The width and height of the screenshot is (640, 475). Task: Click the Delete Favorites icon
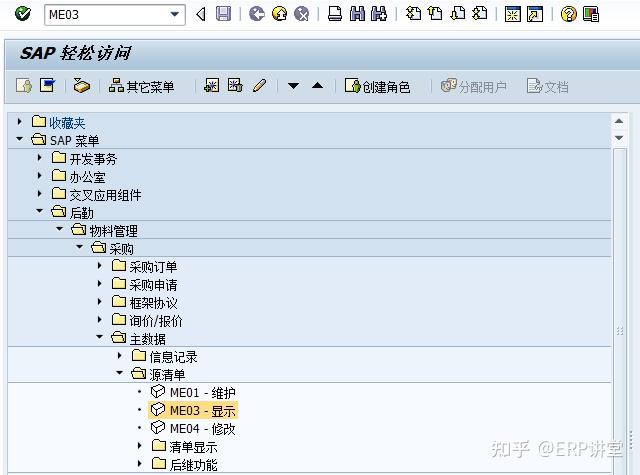pos(235,86)
